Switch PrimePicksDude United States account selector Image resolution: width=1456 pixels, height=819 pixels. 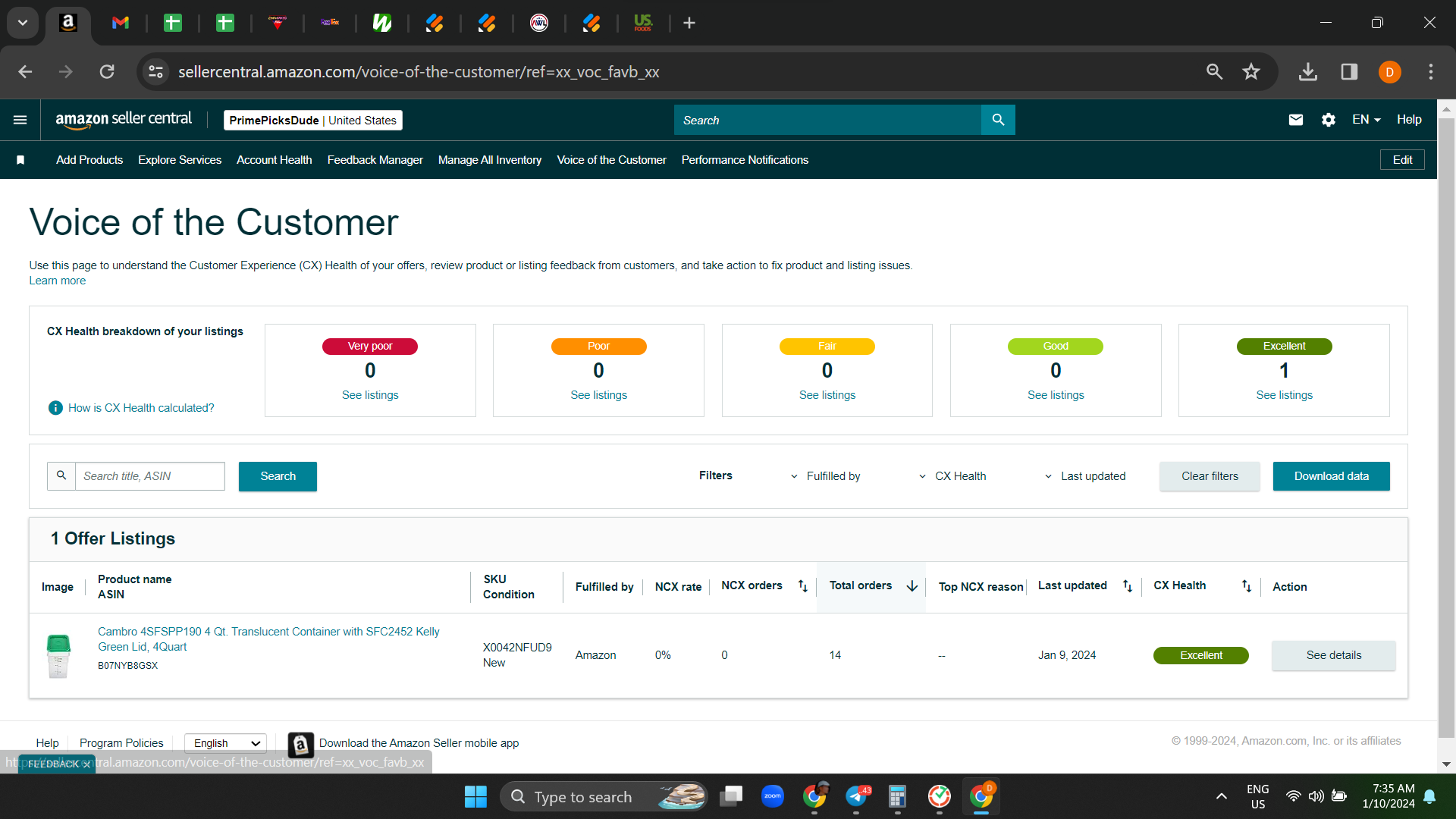[x=313, y=121]
